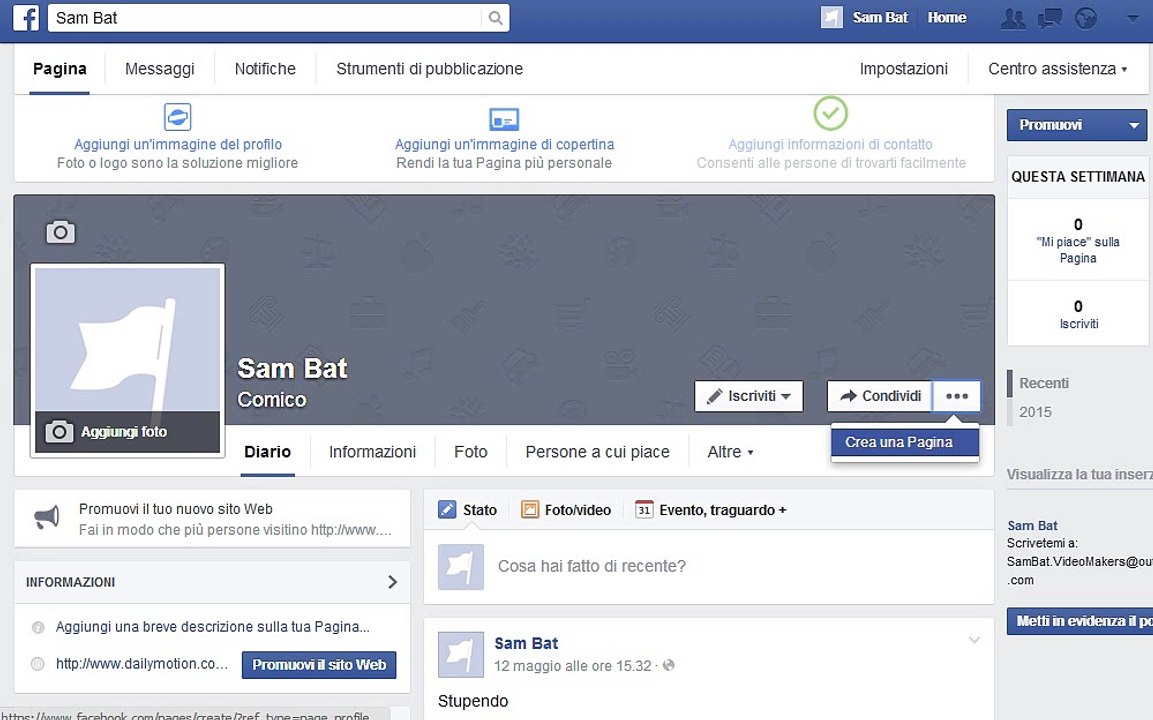Click Sam Bat profile flag icon in top bar
1153x720 pixels.
(832, 18)
